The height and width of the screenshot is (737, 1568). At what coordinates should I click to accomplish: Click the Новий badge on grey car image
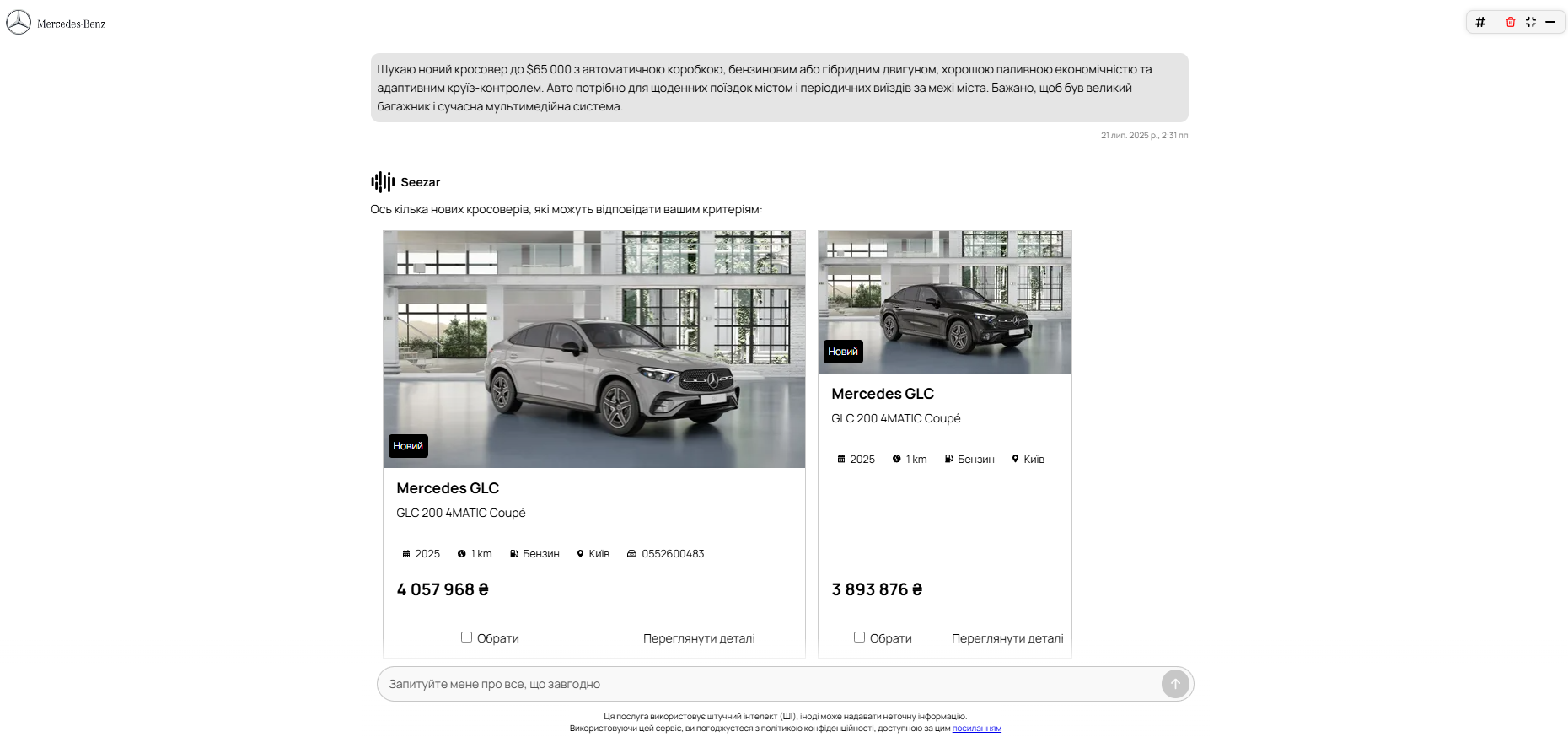408,446
